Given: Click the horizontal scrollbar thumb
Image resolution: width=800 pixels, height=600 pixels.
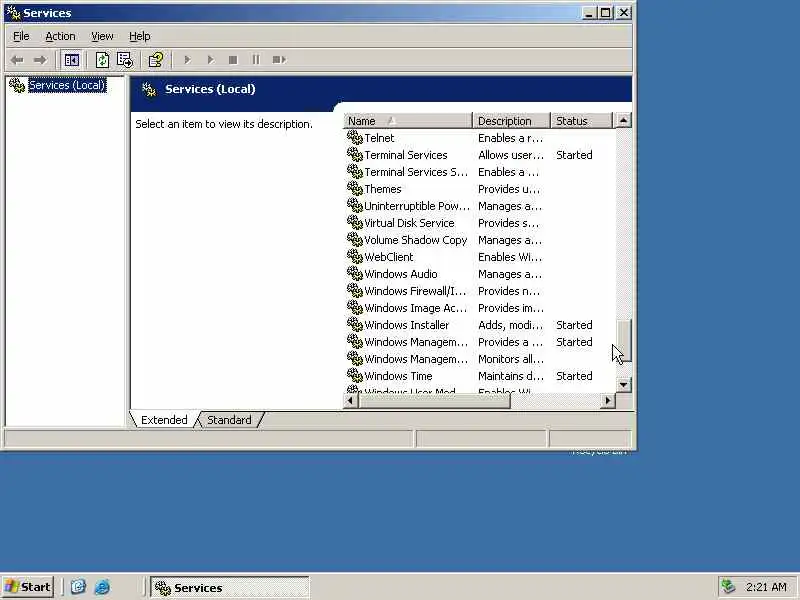Looking at the screenshot, I should (434, 401).
